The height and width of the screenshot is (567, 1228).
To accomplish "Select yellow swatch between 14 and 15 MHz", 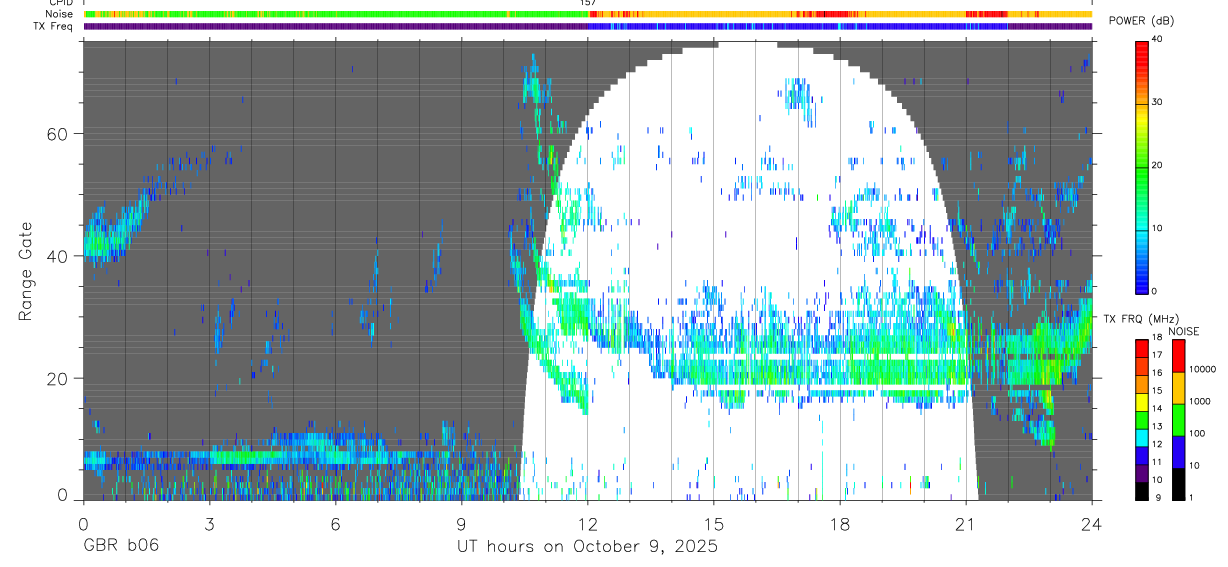I will click(x=1142, y=402).
